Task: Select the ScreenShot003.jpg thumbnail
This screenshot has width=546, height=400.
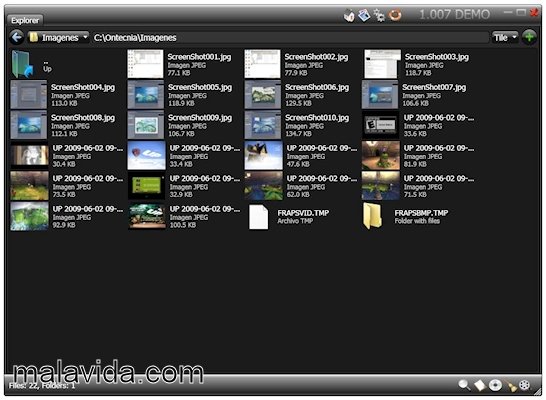Action: point(382,64)
